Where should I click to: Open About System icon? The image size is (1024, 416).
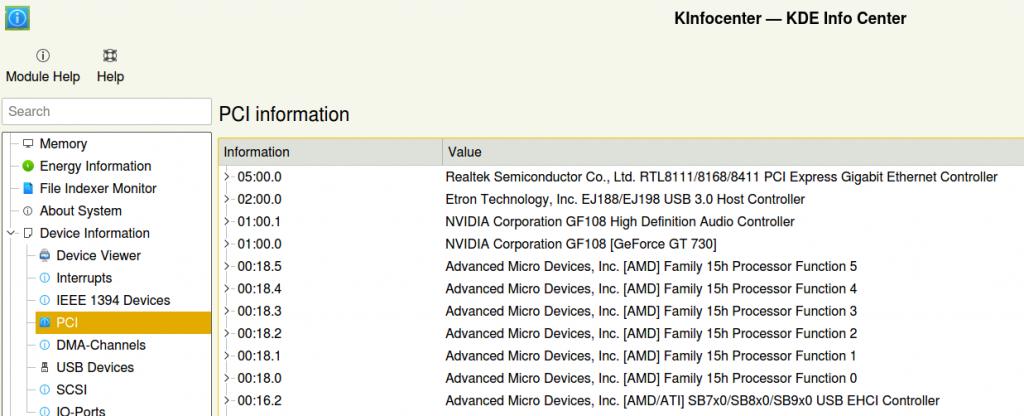tap(28, 211)
